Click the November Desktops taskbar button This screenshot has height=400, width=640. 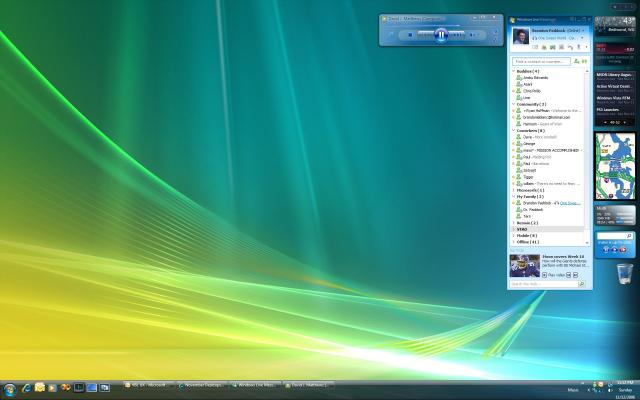click(x=202, y=385)
